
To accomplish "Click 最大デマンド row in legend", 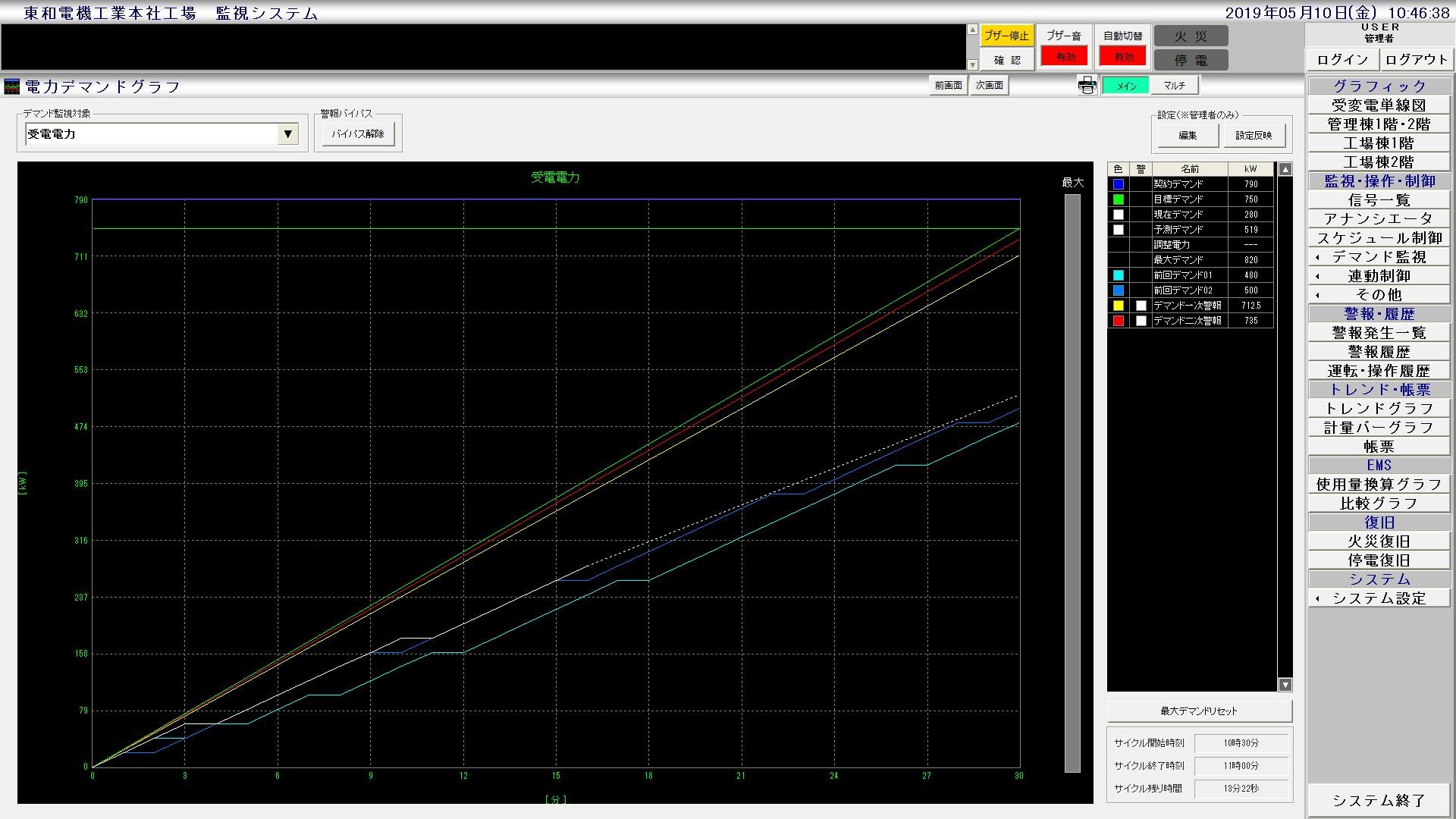I will coord(1191,260).
